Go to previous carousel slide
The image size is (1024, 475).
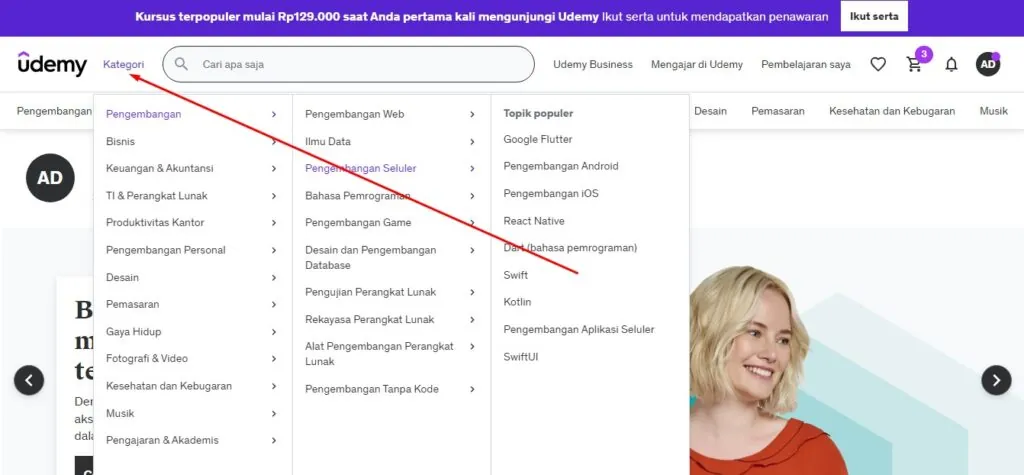tap(29, 380)
